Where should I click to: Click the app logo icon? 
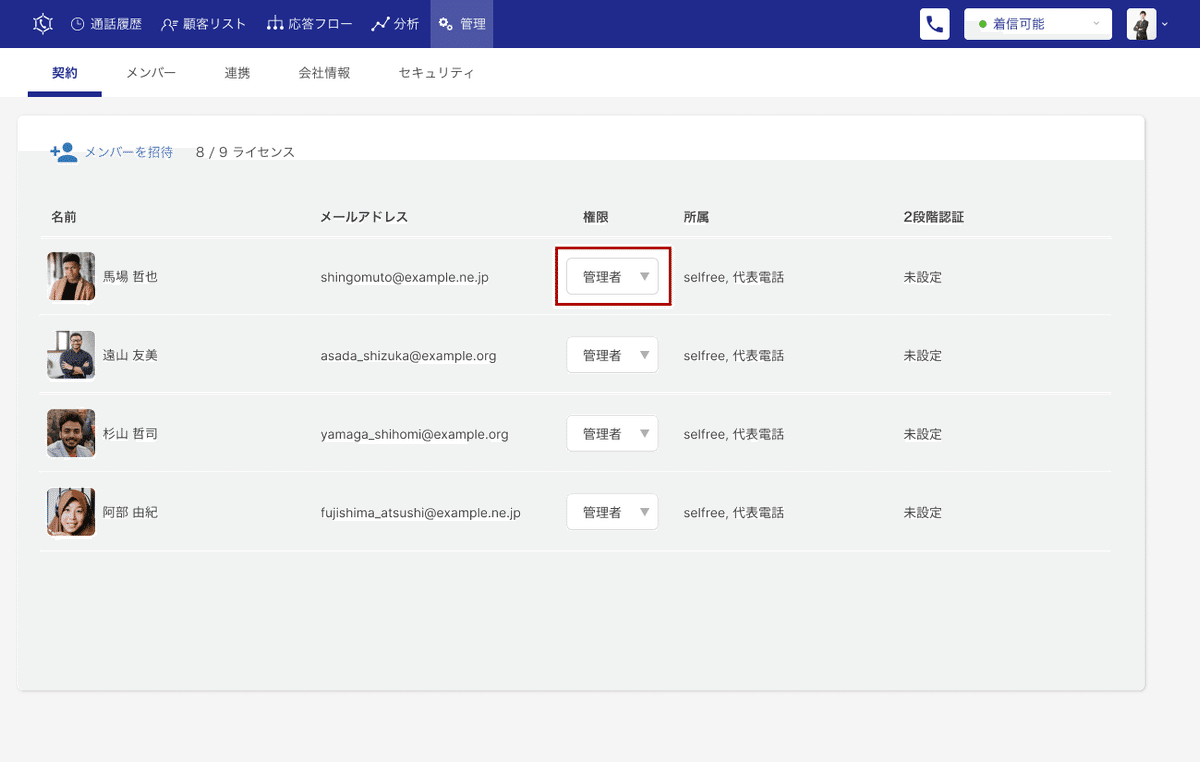[41, 24]
